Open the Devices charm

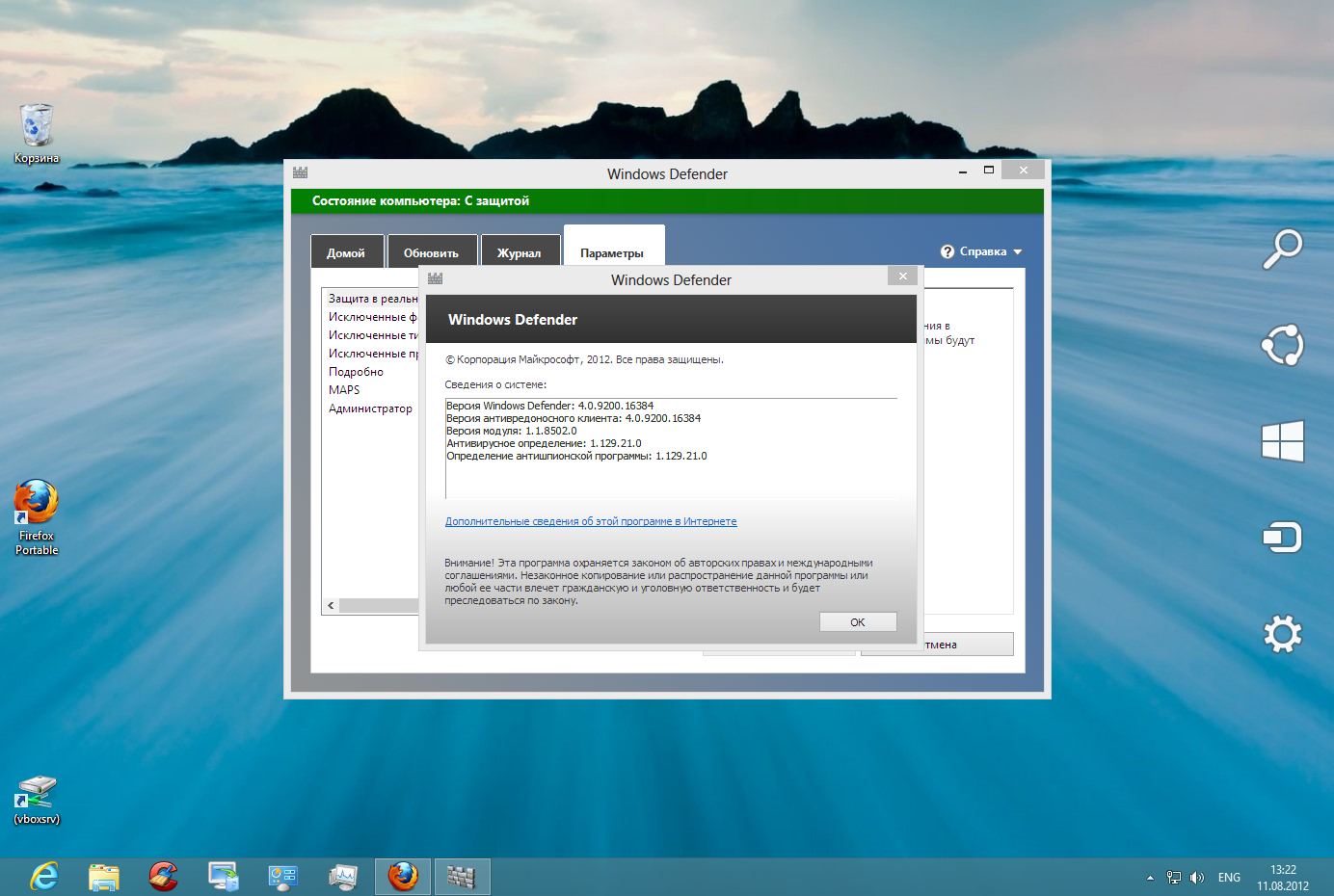(x=1283, y=537)
